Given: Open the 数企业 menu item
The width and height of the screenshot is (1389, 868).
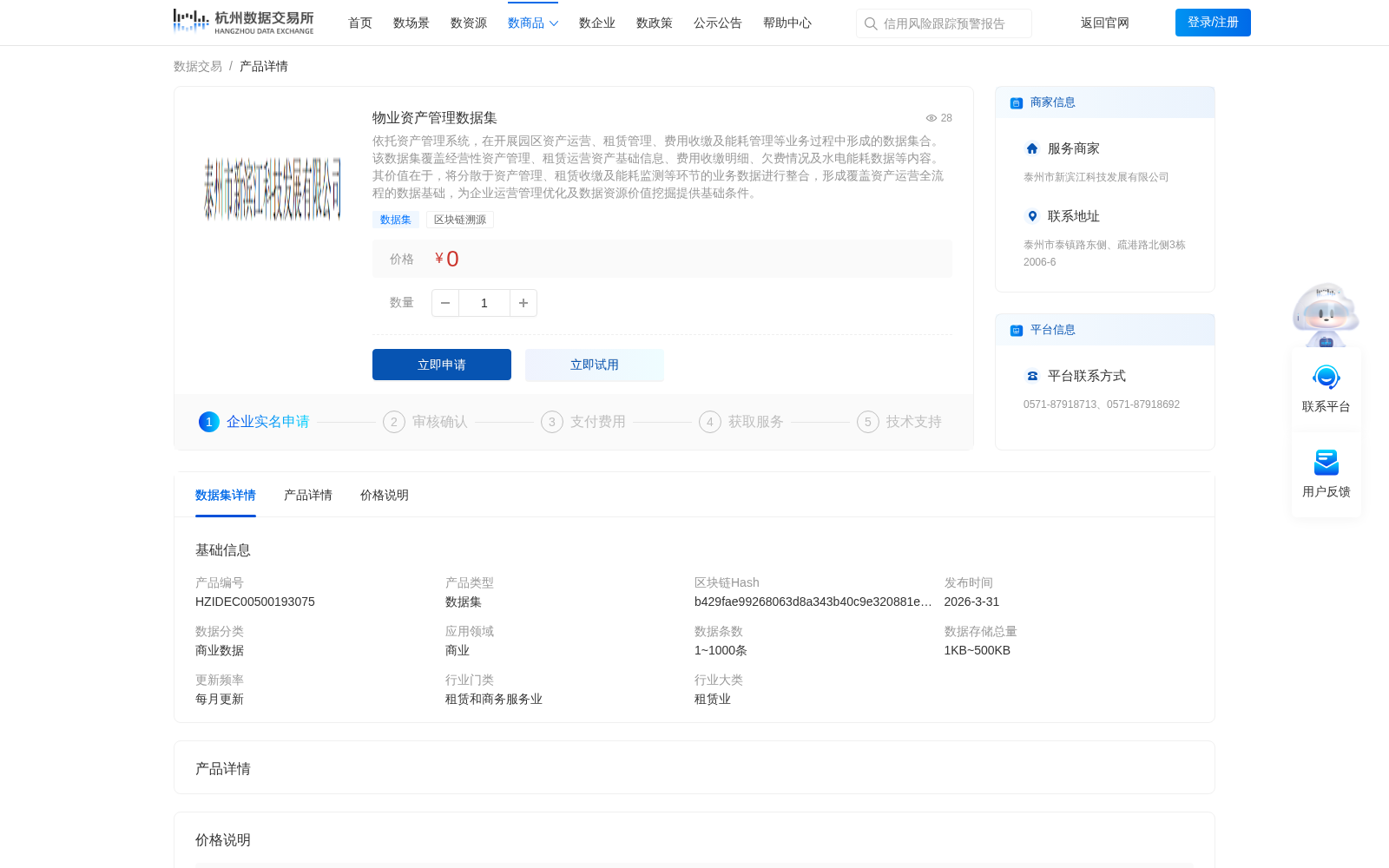Looking at the screenshot, I should pyautogui.click(x=597, y=23).
